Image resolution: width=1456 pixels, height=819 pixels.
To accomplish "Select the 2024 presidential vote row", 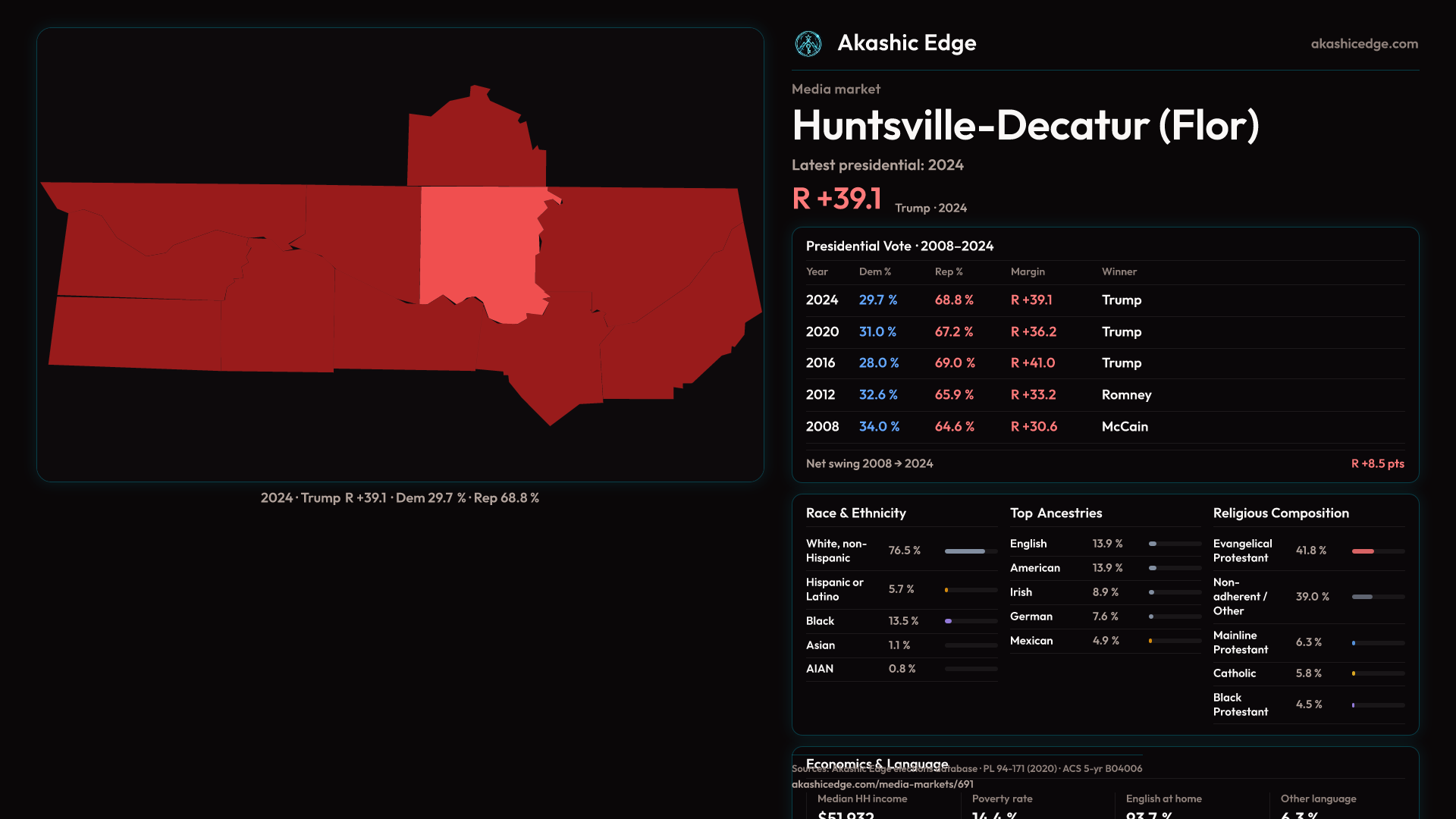I will pos(1104,300).
